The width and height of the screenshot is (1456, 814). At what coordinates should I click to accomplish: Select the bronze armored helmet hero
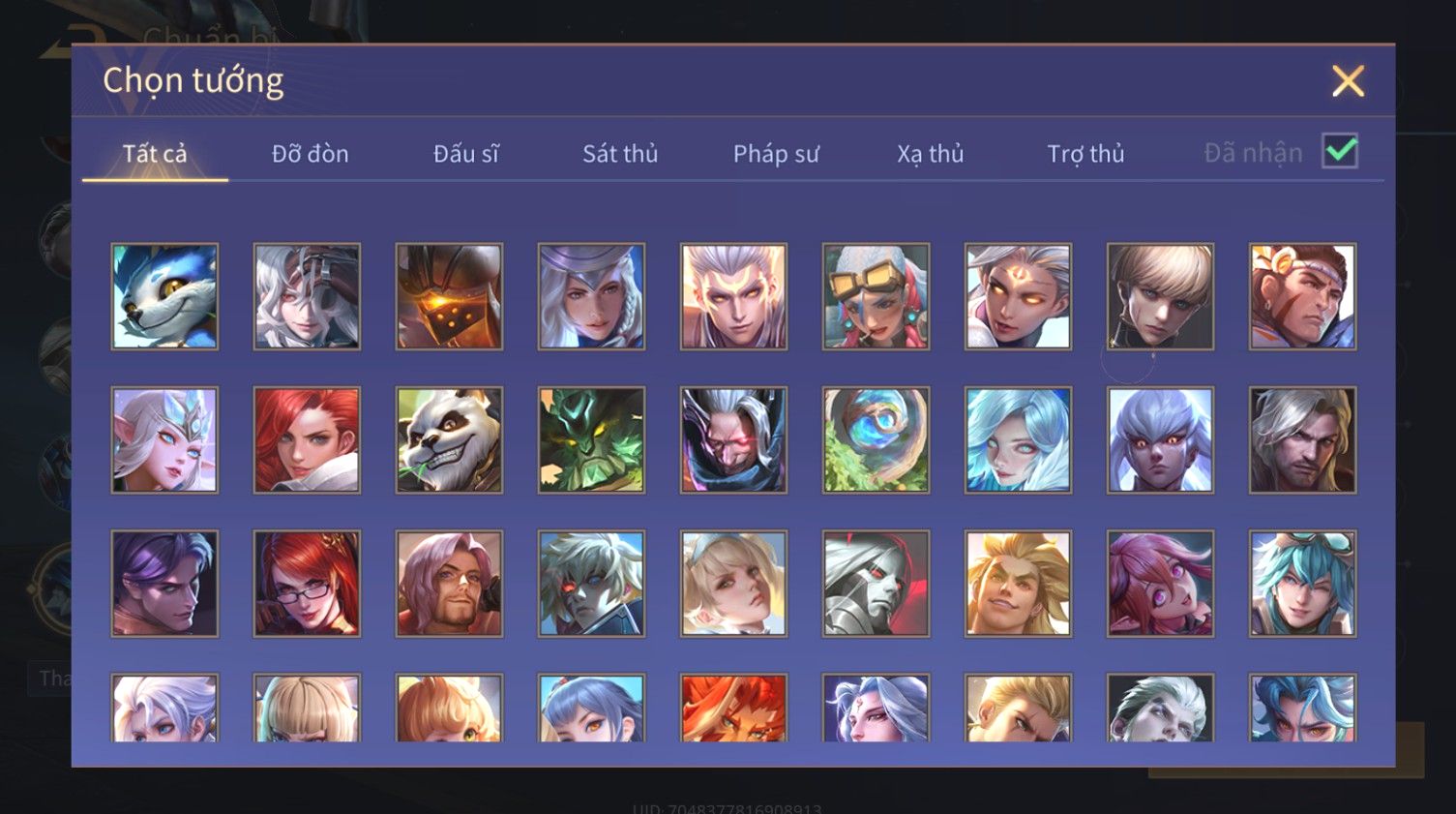coord(449,296)
